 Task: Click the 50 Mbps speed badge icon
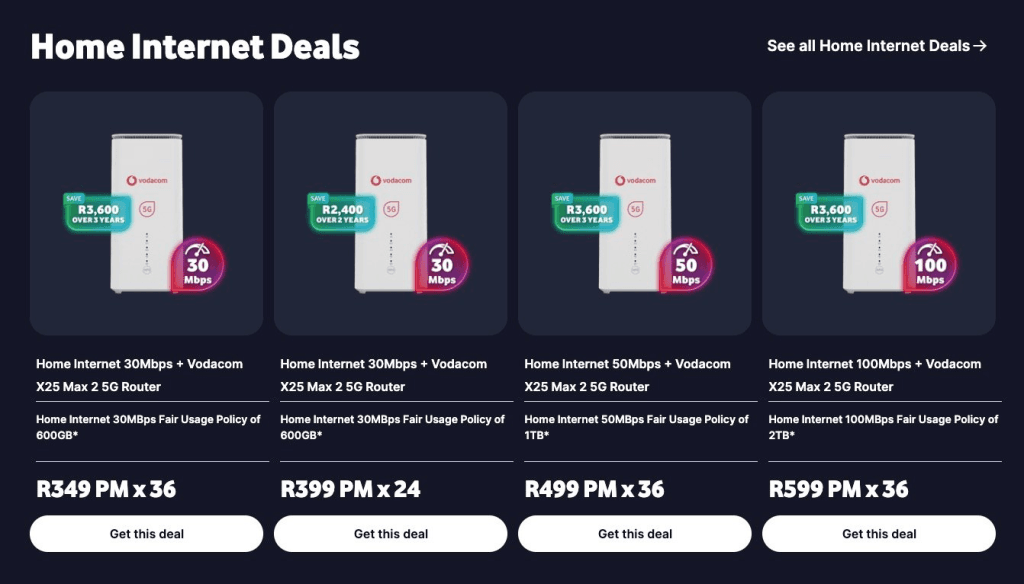(686, 267)
